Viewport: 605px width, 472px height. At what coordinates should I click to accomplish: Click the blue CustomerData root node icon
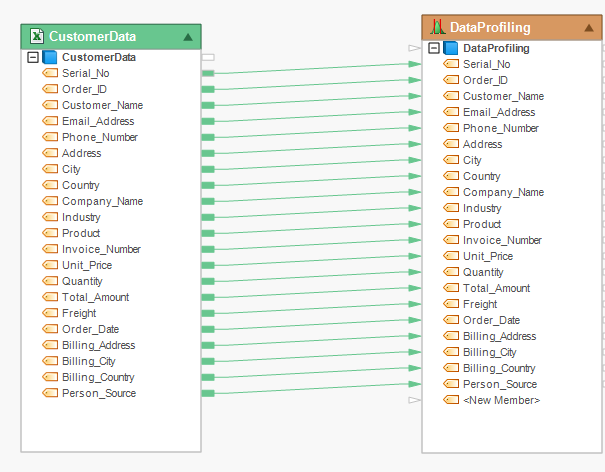pos(50,58)
